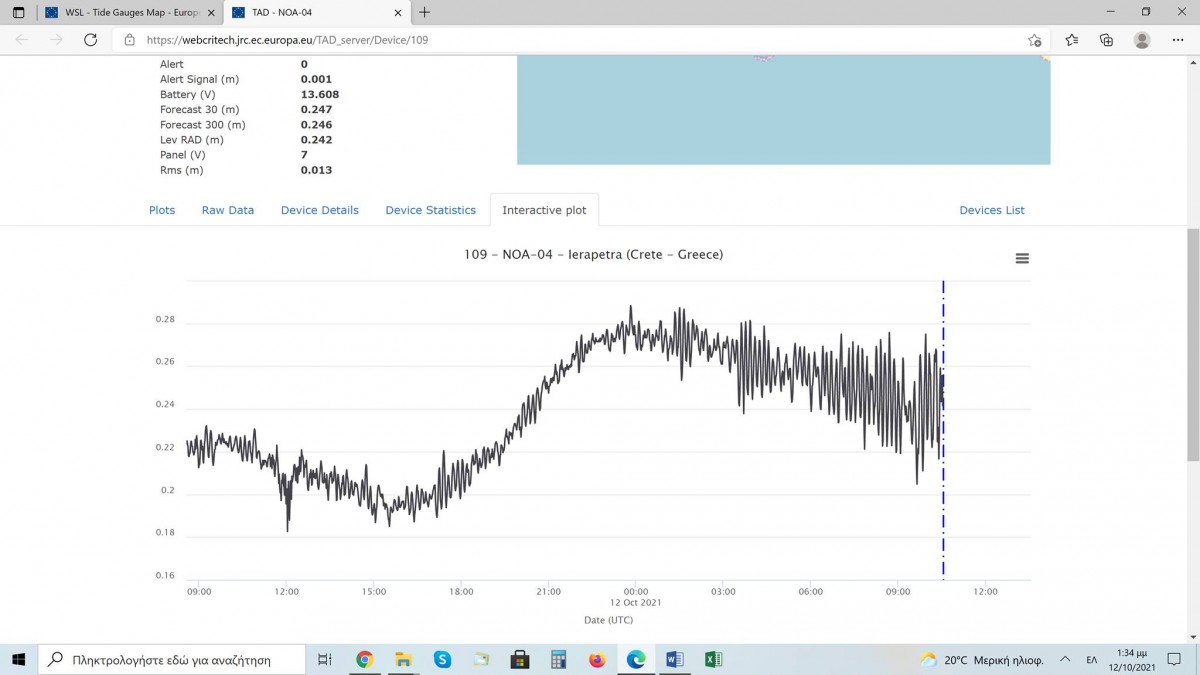Viewport: 1200px width, 675px height.
Task: Launch Microsoft Word from the taskbar
Action: [x=674, y=660]
